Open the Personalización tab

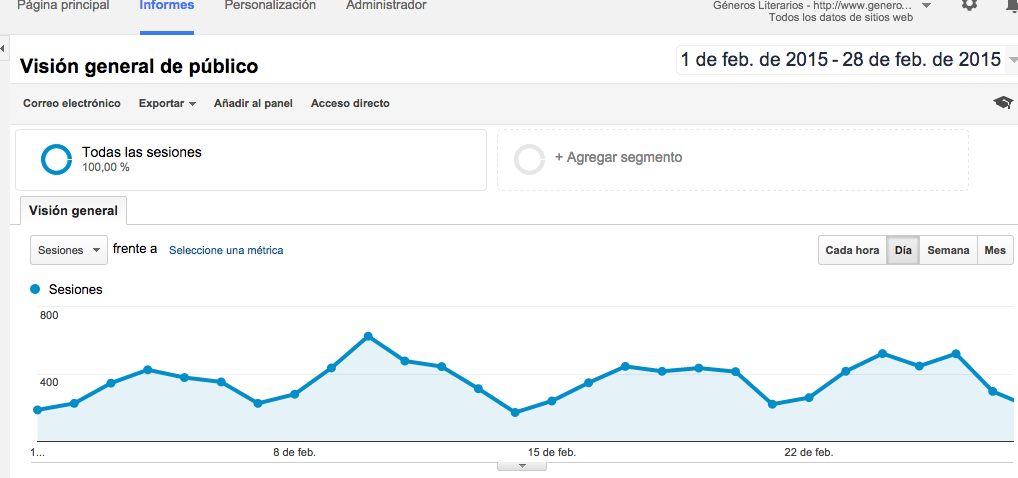tap(270, 5)
